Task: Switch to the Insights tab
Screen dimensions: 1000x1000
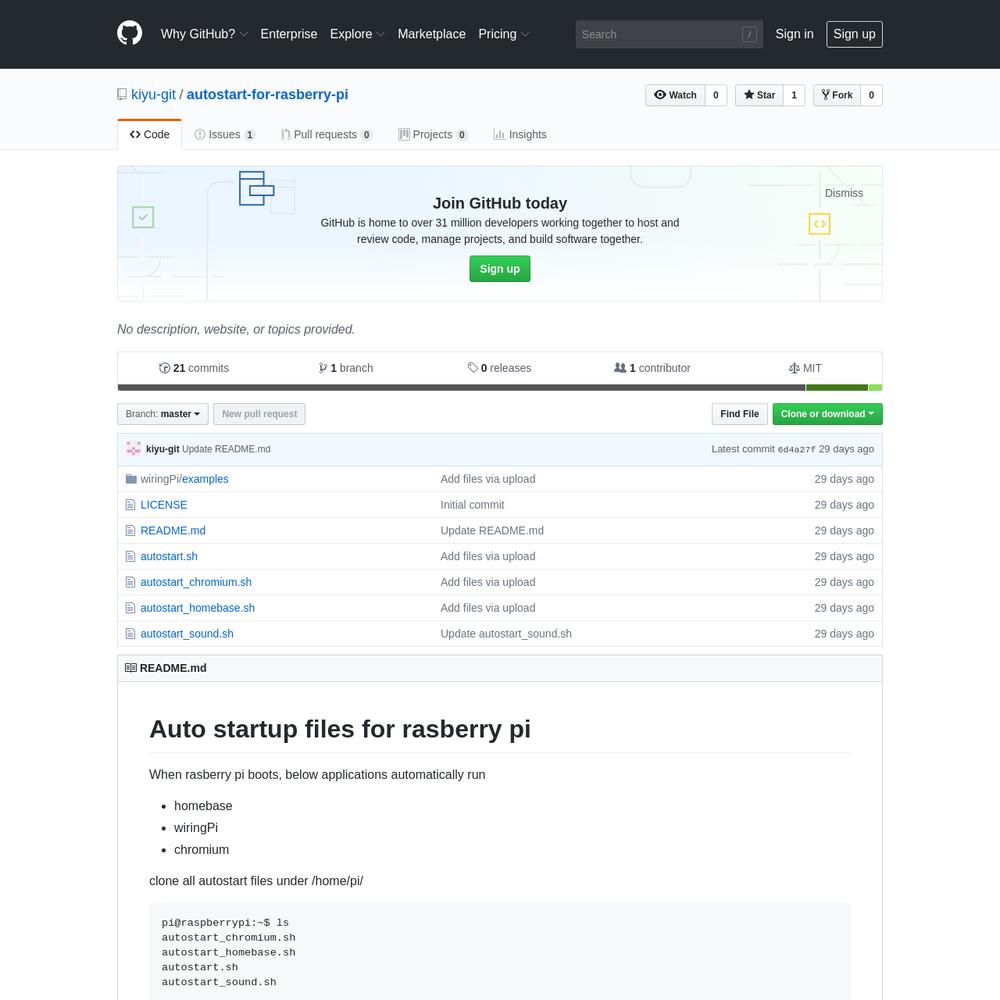Action: (x=520, y=135)
